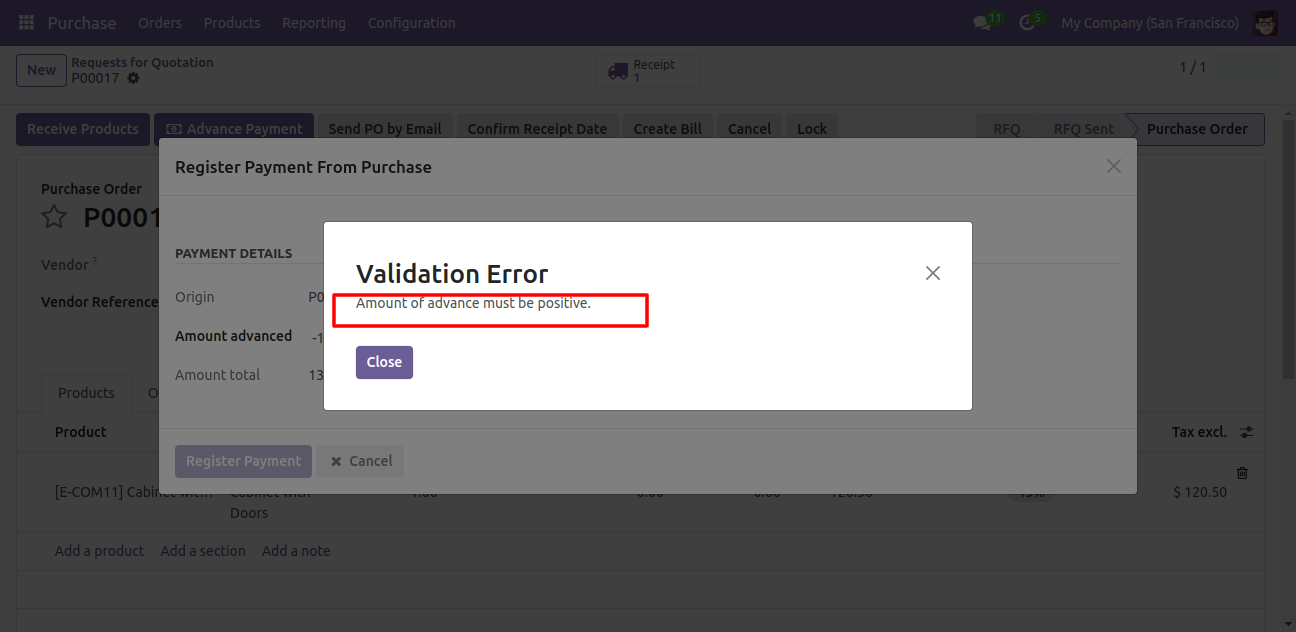Close the Validation Error dialog with X

(933, 273)
